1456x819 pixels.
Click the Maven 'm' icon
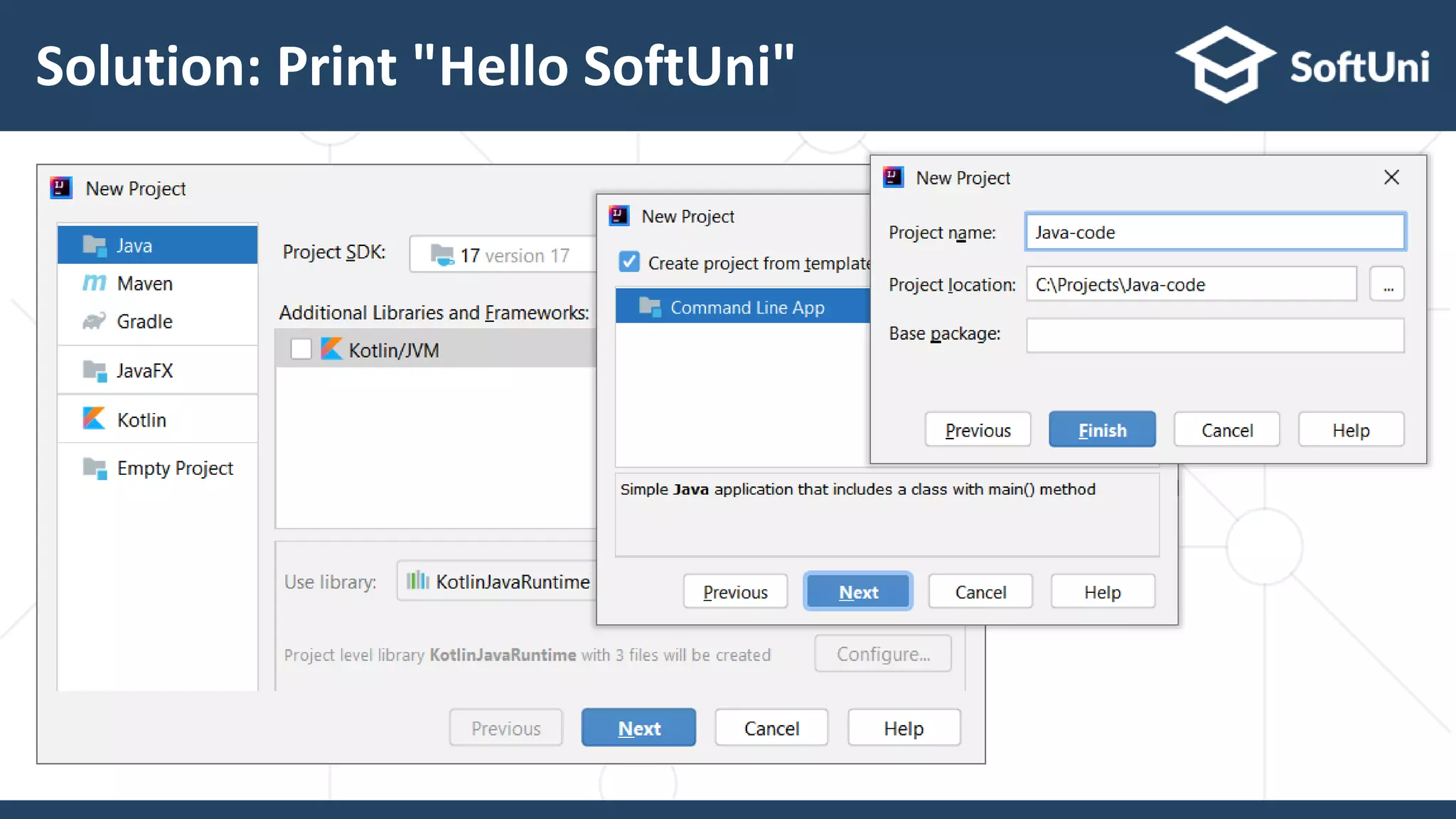[x=95, y=283]
